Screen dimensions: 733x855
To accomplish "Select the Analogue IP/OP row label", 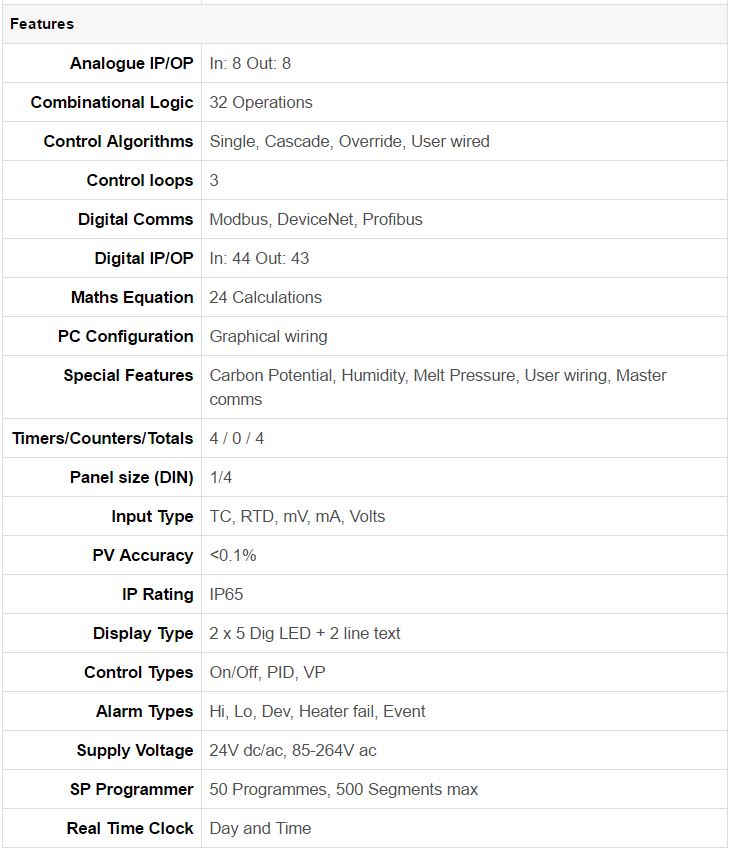I will coord(131,63).
